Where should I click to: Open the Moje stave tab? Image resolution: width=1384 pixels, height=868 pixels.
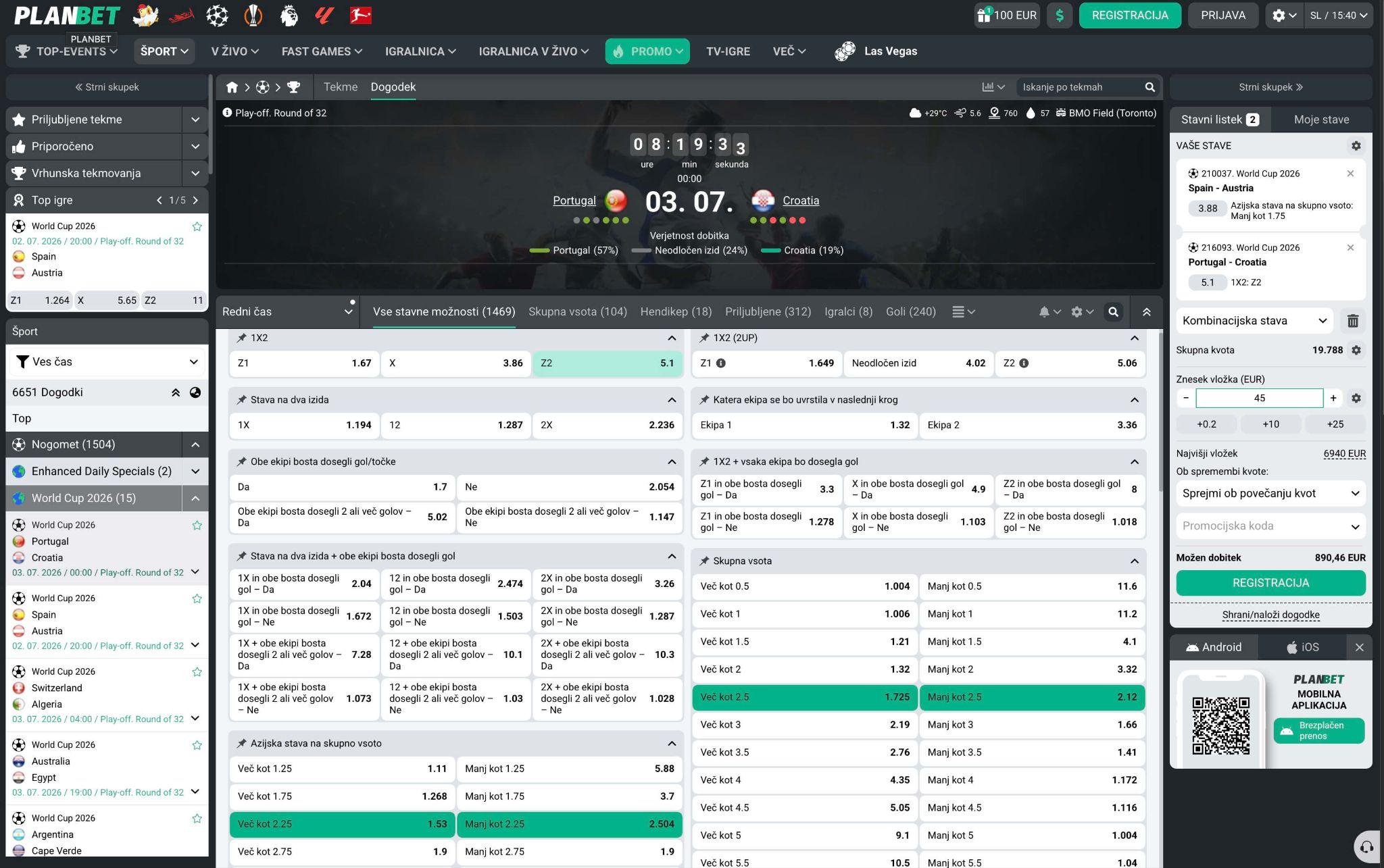[x=1321, y=120]
